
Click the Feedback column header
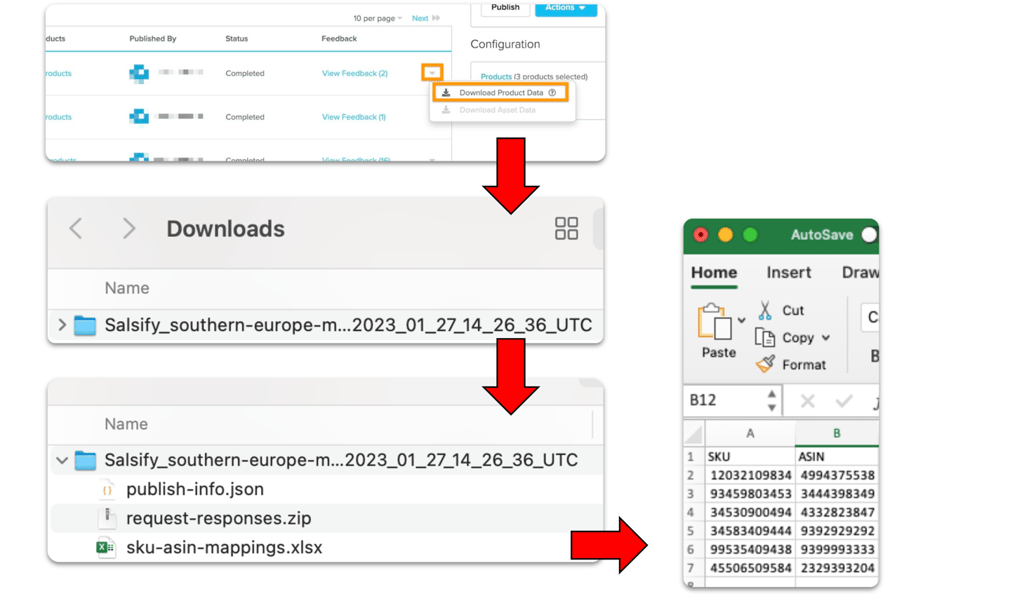click(x=339, y=39)
